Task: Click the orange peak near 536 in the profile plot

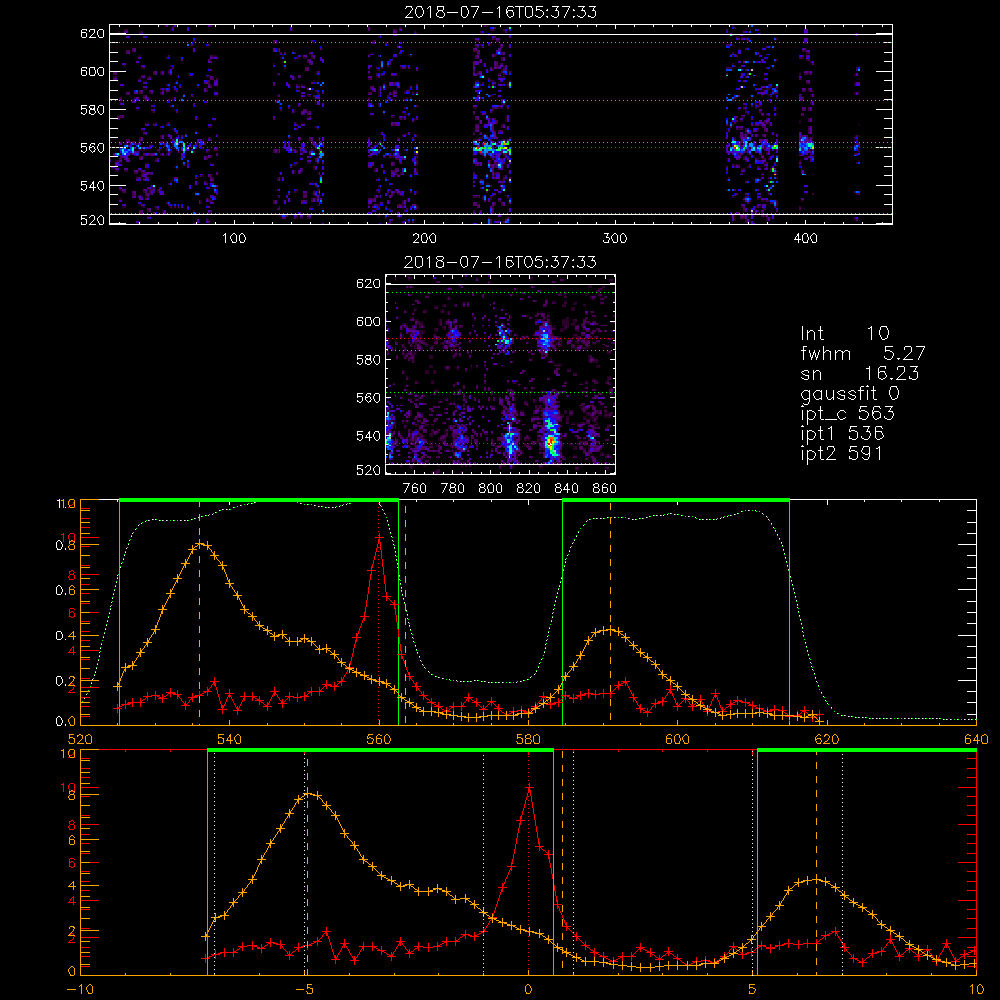Action: [x=200, y=543]
